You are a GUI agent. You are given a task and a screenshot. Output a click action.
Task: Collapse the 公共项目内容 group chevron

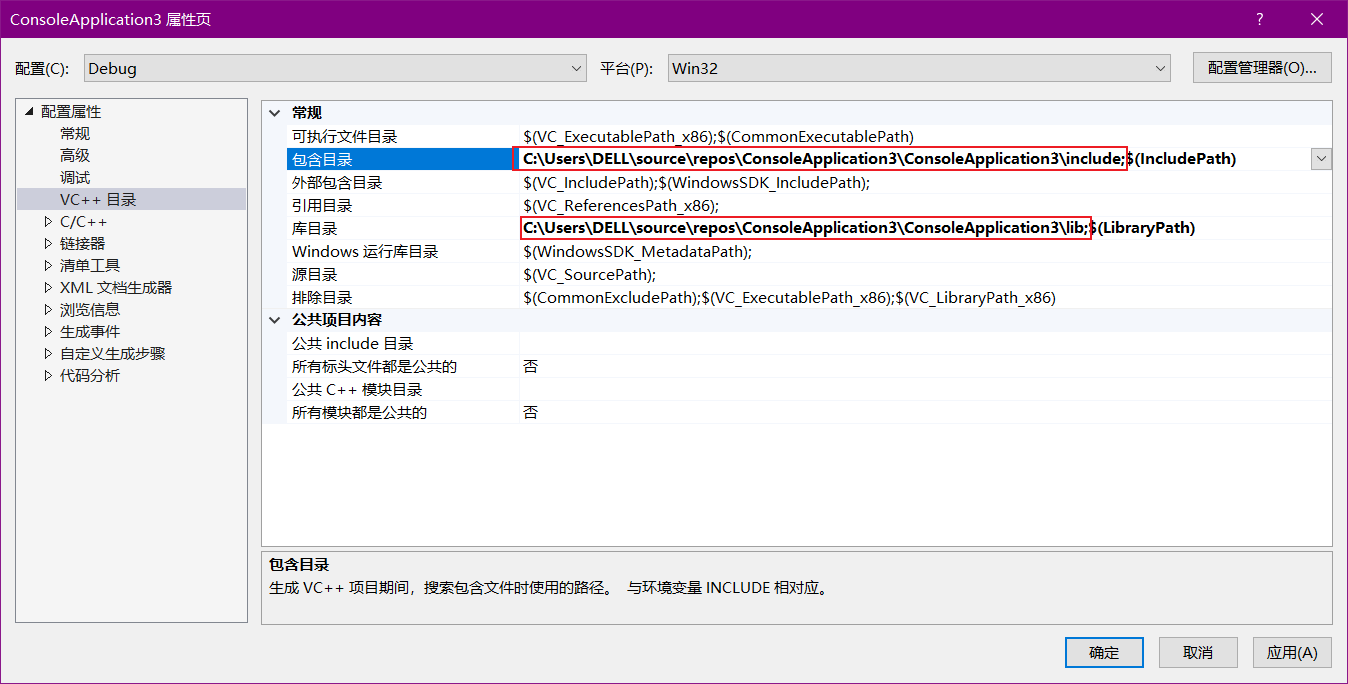[275, 320]
